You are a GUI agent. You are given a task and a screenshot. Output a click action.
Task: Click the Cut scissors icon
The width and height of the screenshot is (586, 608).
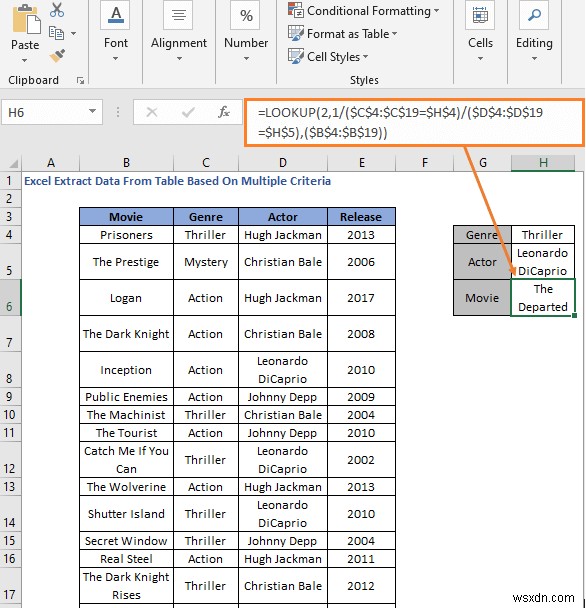[x=57, y=10]
